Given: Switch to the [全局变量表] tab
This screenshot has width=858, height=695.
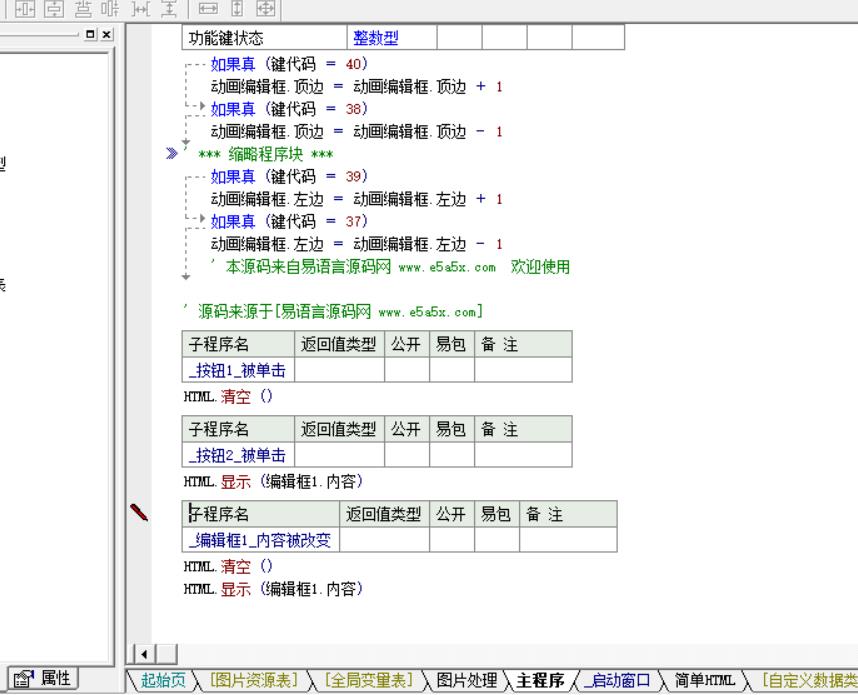Looking at the screenshot, I should (369, 680).
